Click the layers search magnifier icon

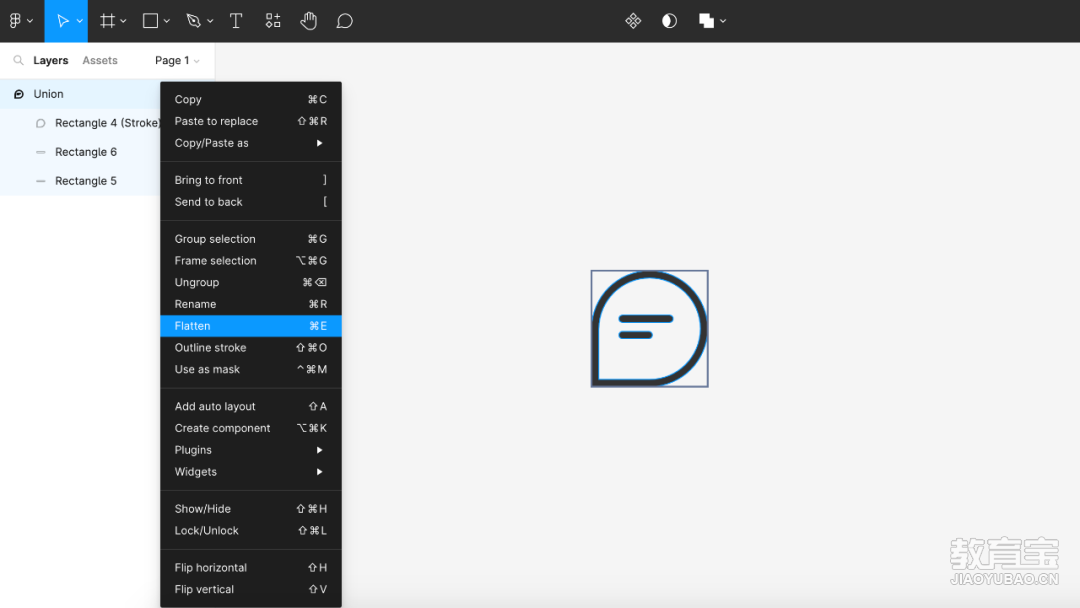[19, 61]
